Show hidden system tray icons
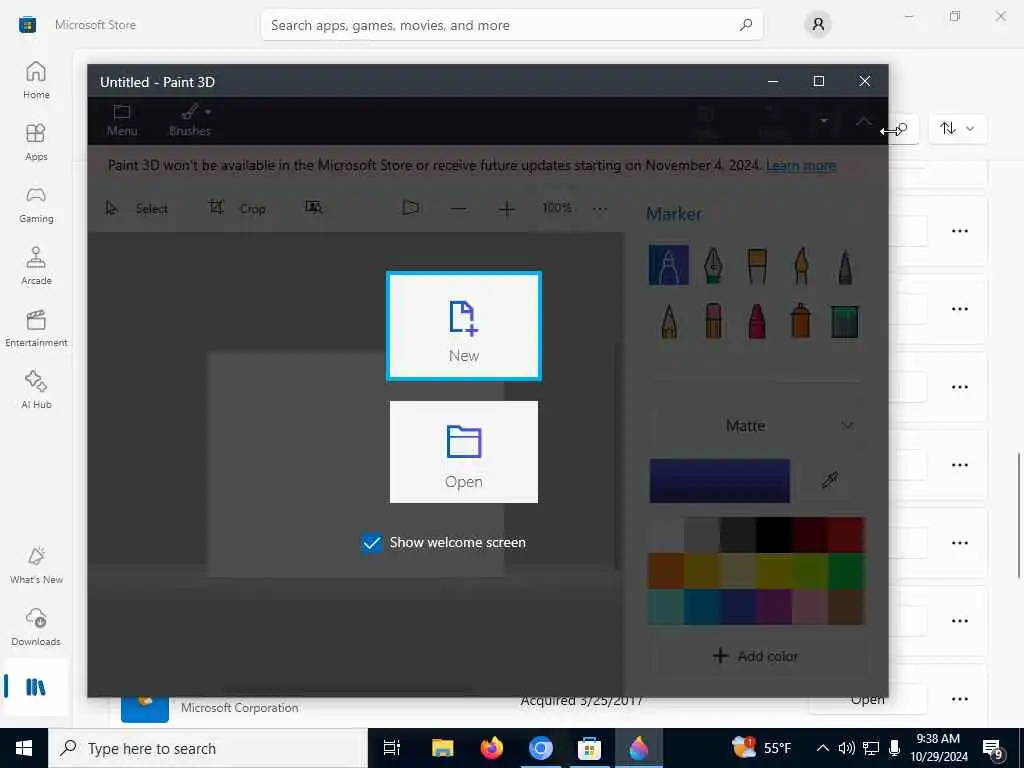The width and height of the screenshot is (1024, 768). pyautogui.click(x=823, y=748)
